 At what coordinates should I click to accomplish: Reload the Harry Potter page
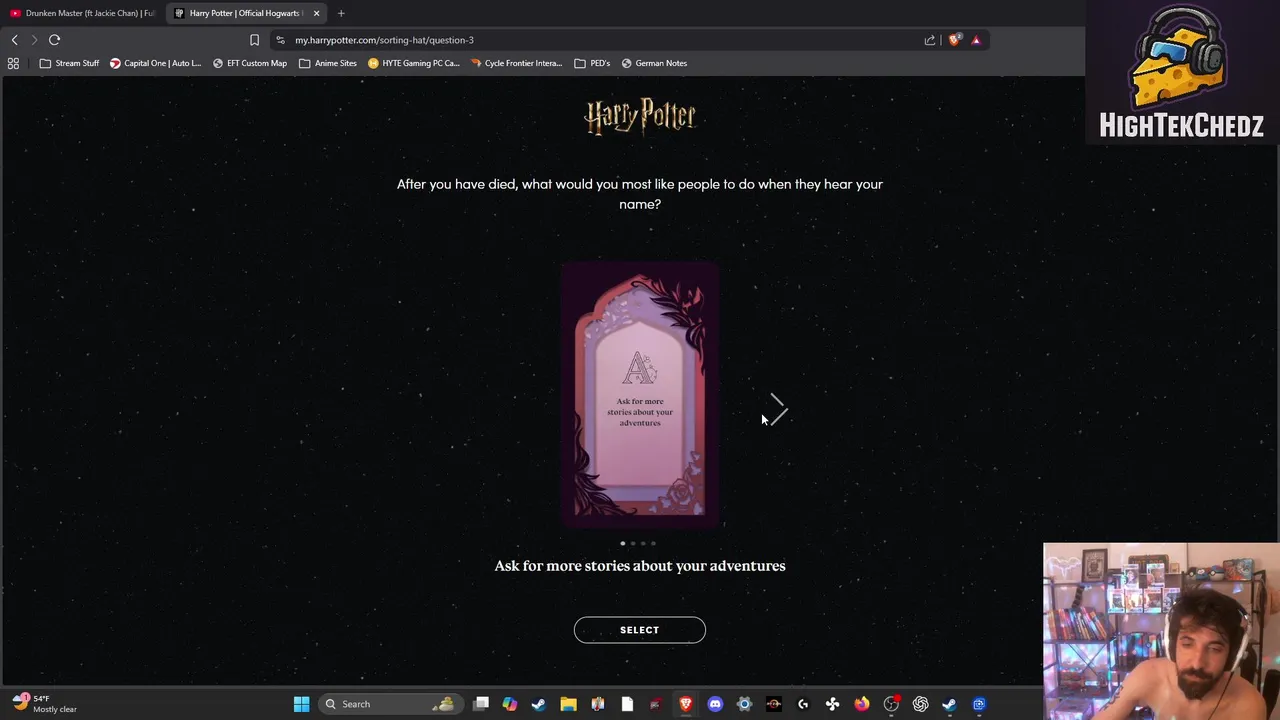click(x=55, y=40)
